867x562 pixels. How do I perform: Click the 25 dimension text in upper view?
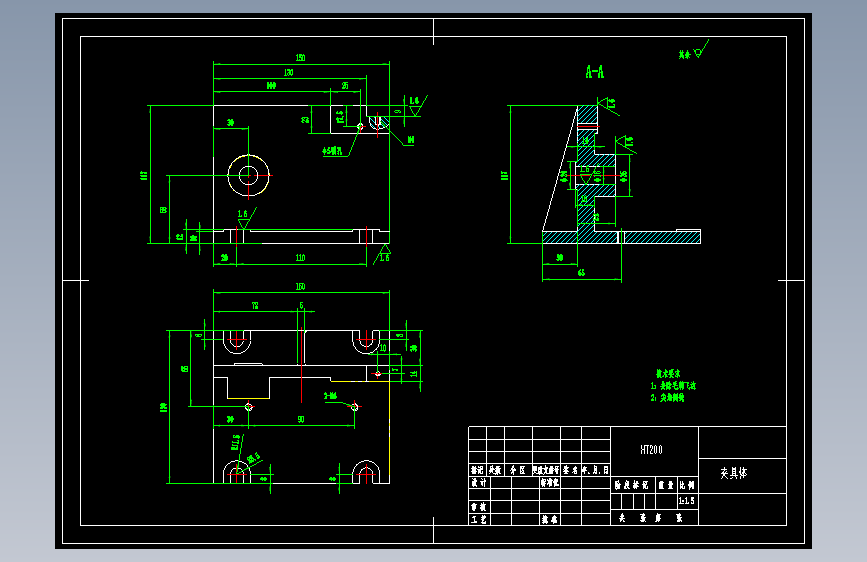click(345, 86)
